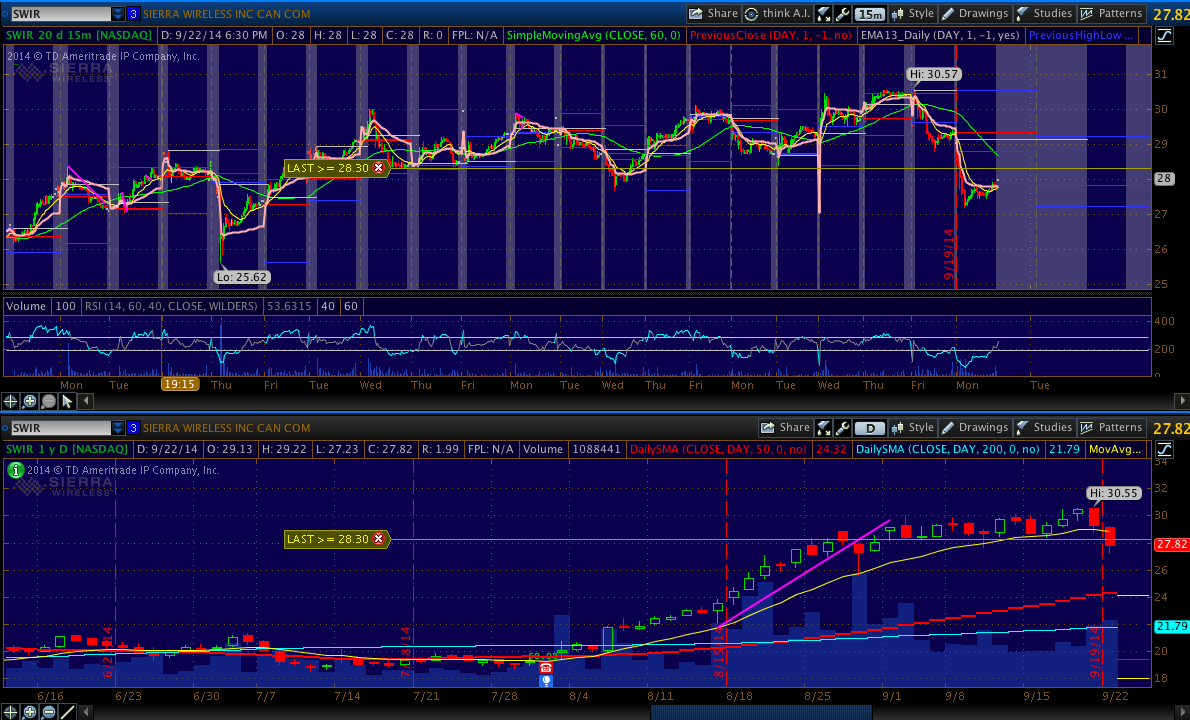The image size is (1190, 720).
Task: Remove the LAST >= 28.30 alert on upper chart
Action: click(378, 168)
